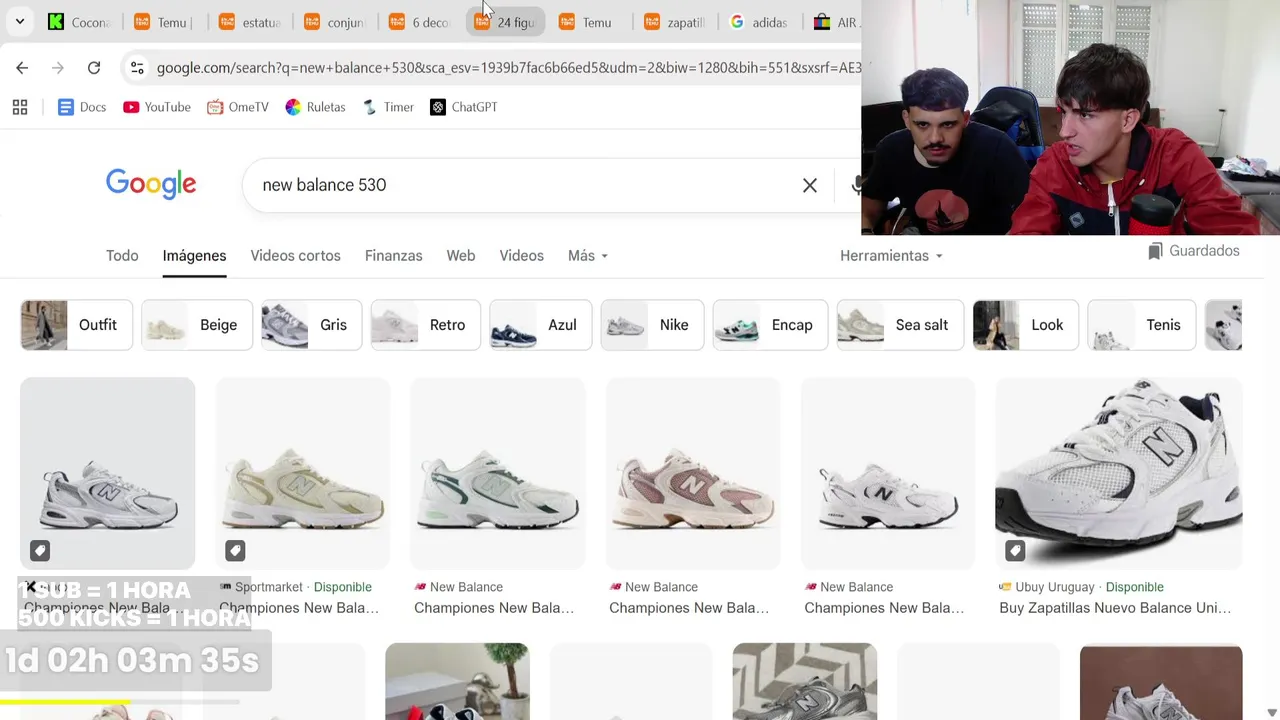Screen dimensions: 1280x720
Task: Select the Videos search tab
Action: click(x=521, y=256)
